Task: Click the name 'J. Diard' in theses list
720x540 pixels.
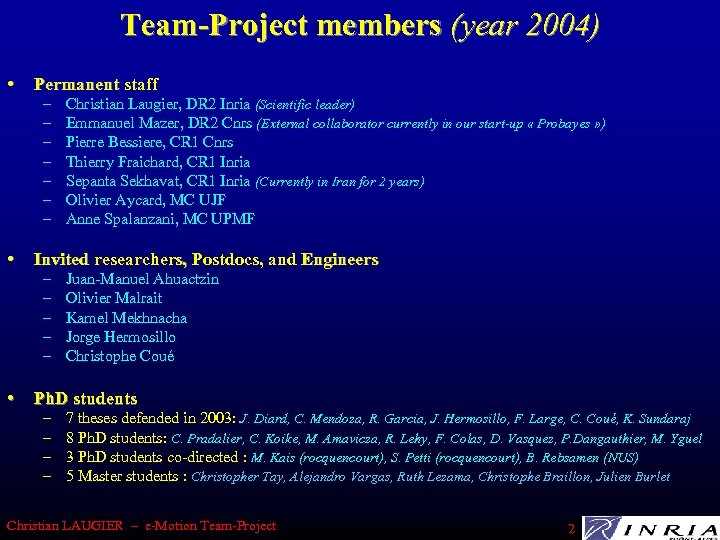Action: point(264,419)
